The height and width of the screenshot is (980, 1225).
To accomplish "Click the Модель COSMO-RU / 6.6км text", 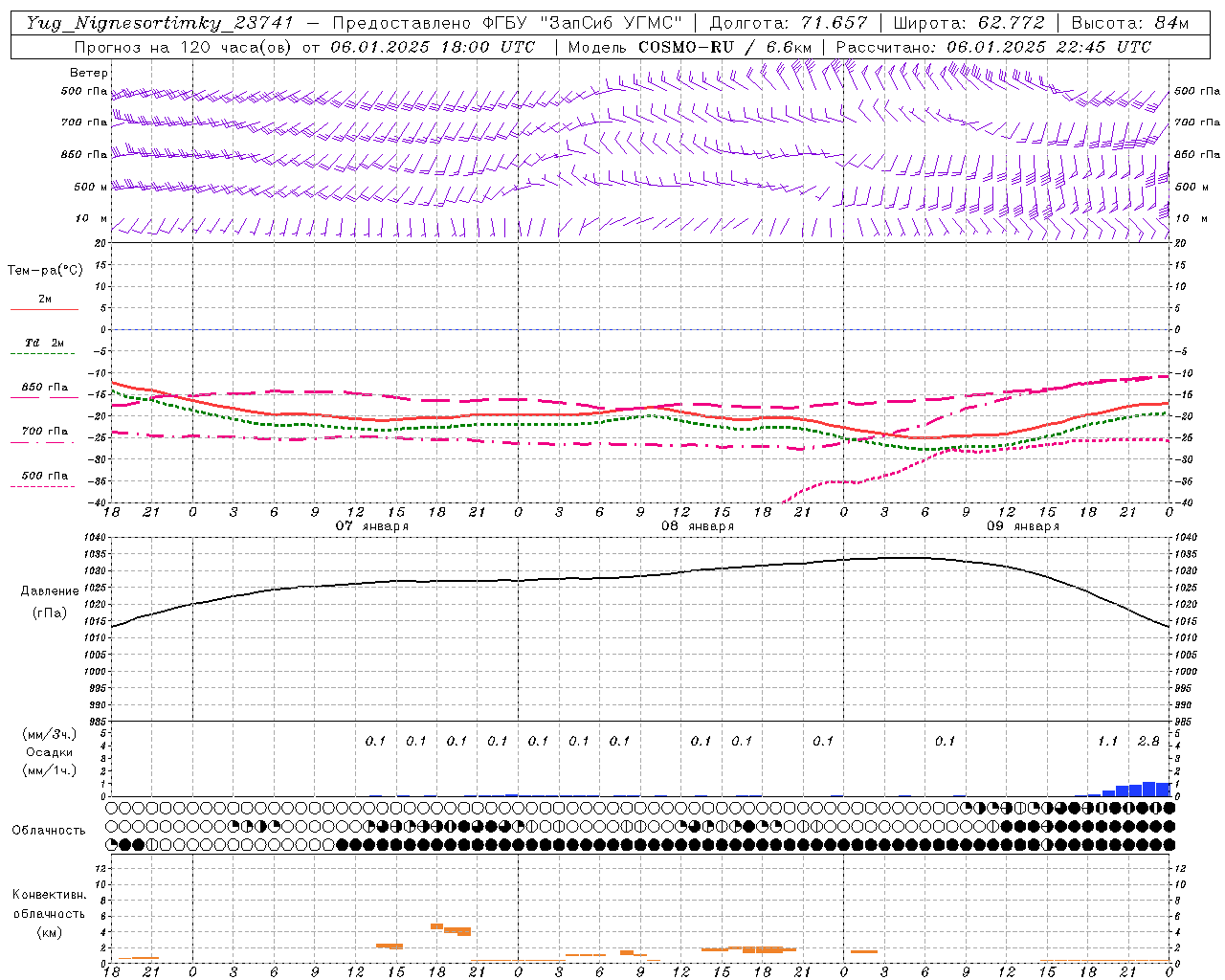I will 690,47.
